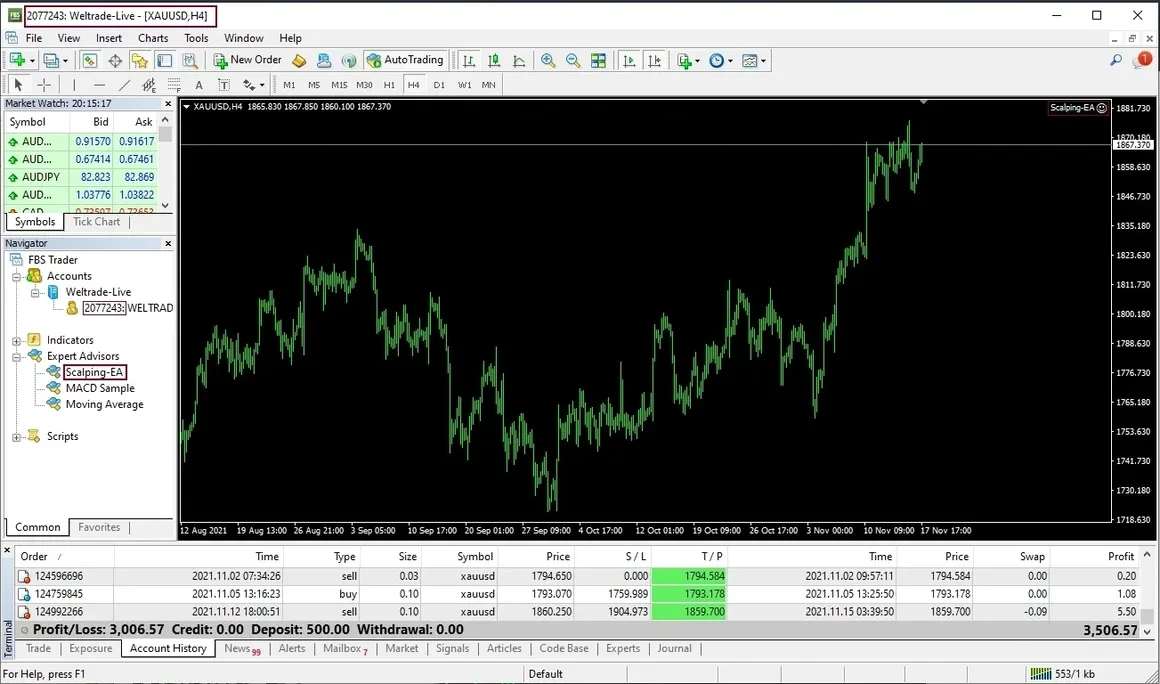Switch to the Trade terminal tab
The image size is (1160, 684).
point(38,648)
